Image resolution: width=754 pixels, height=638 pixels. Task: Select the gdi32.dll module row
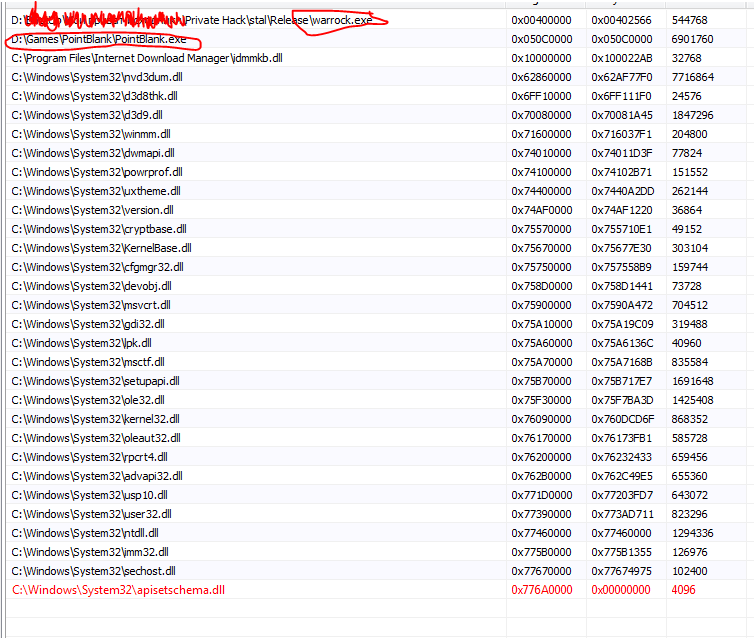(x=89, y=324)
